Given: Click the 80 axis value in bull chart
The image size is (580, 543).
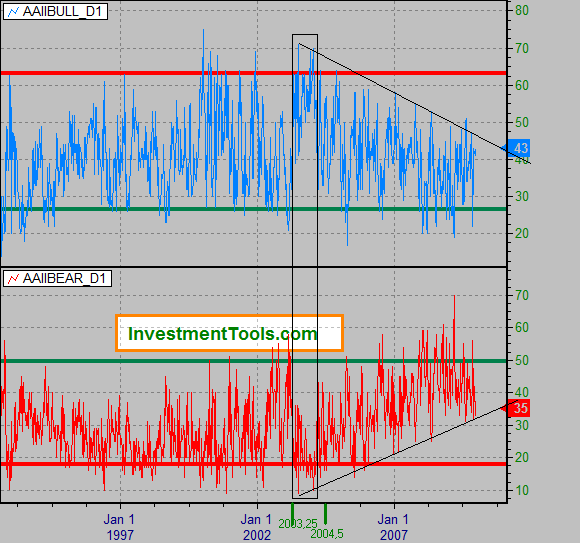Looking at the screenshot, I should [522, 10].
